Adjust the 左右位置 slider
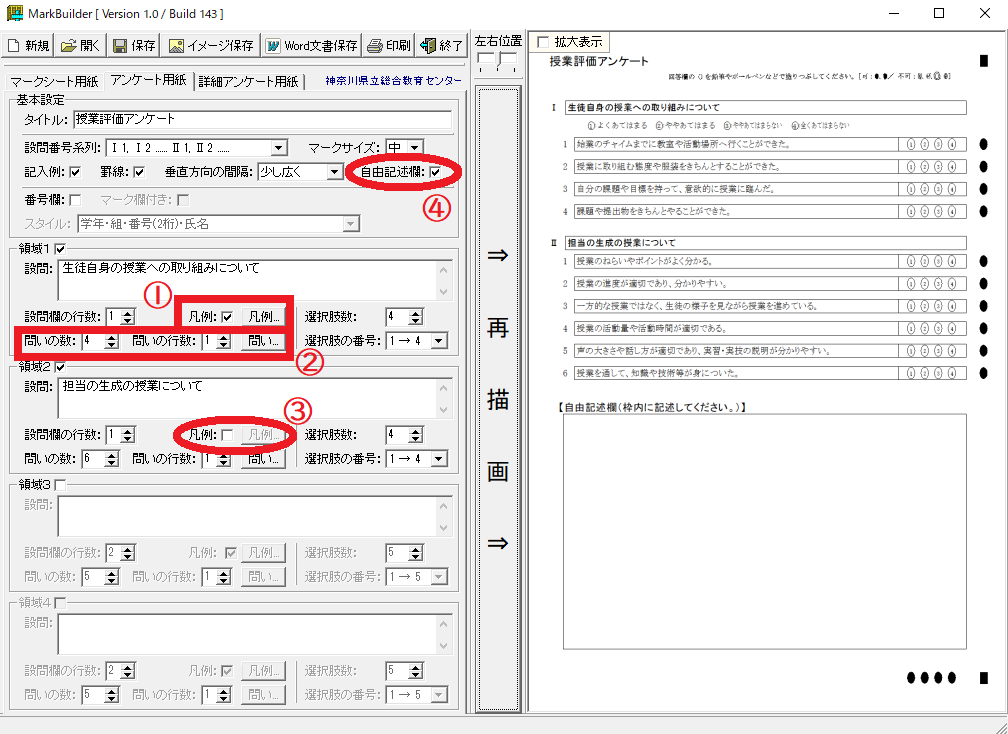 point(498,61)
